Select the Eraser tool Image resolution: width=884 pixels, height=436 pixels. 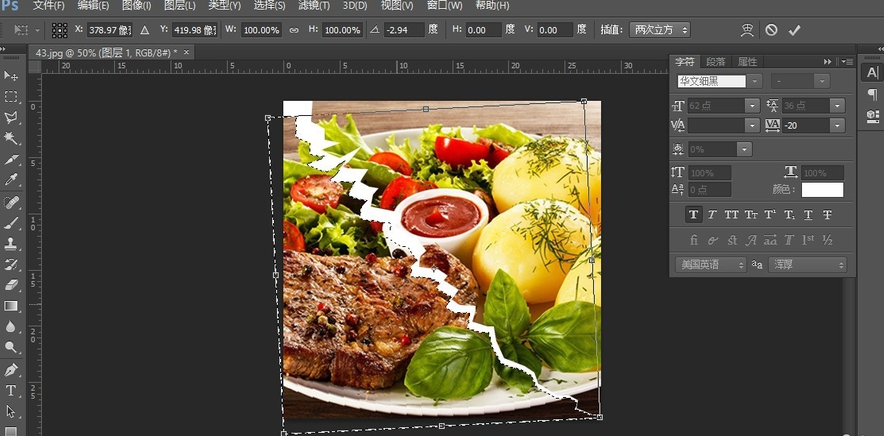click(11, 285)
